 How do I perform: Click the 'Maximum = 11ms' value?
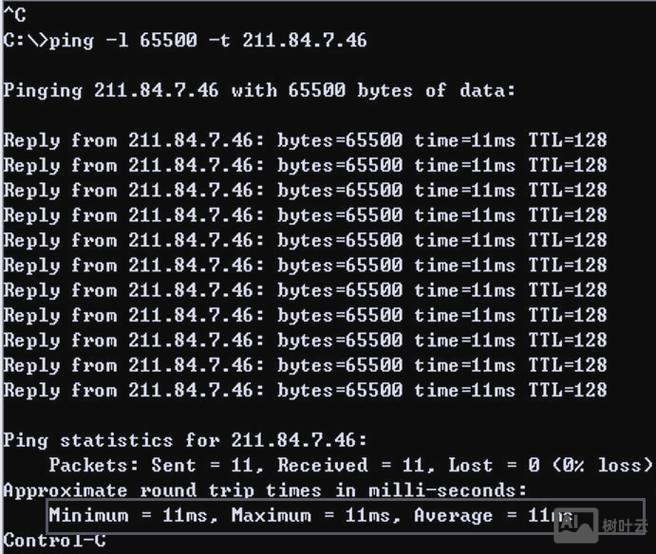tap(311, 516)
